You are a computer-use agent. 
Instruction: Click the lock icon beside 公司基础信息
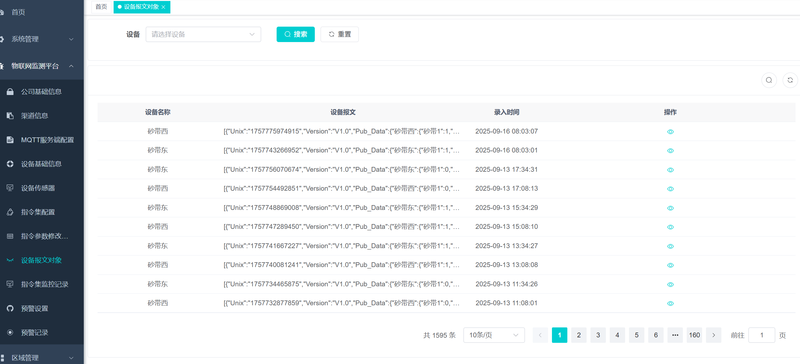(x=10, y=92)
